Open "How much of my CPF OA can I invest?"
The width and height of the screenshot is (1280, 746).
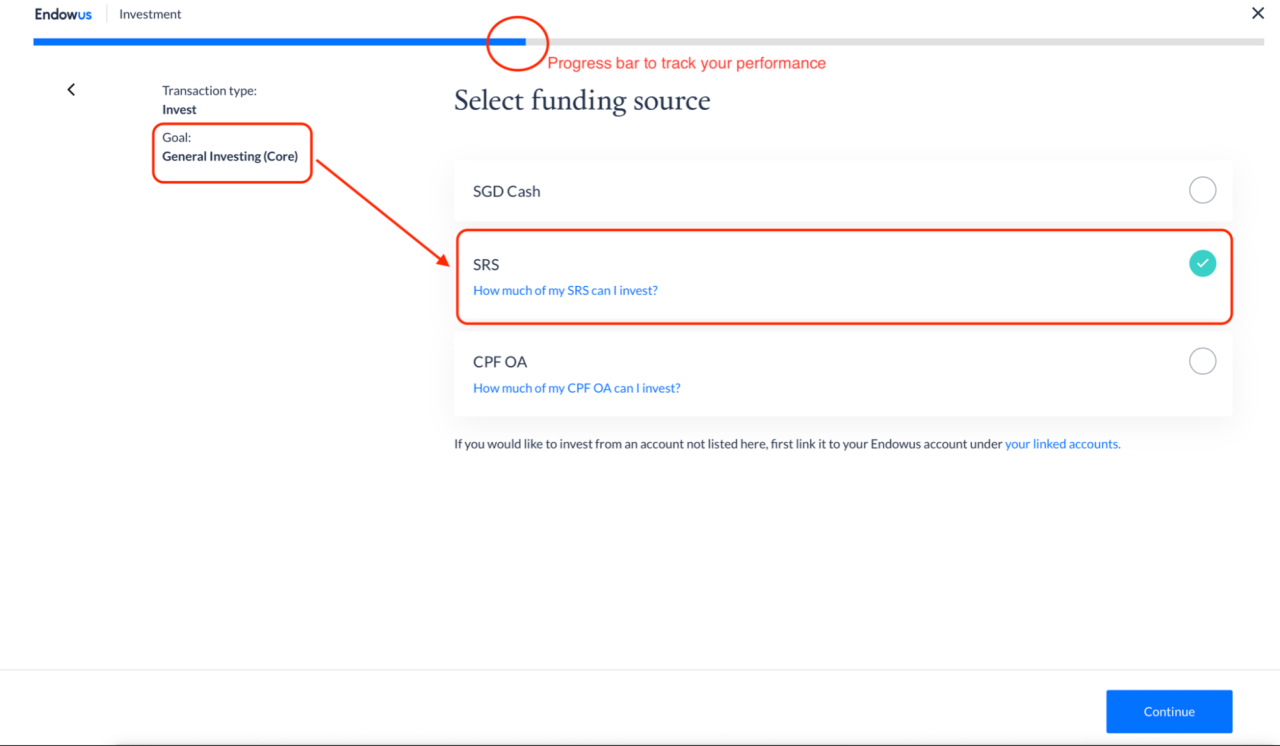pyautogui.click(x=576, y=388)
